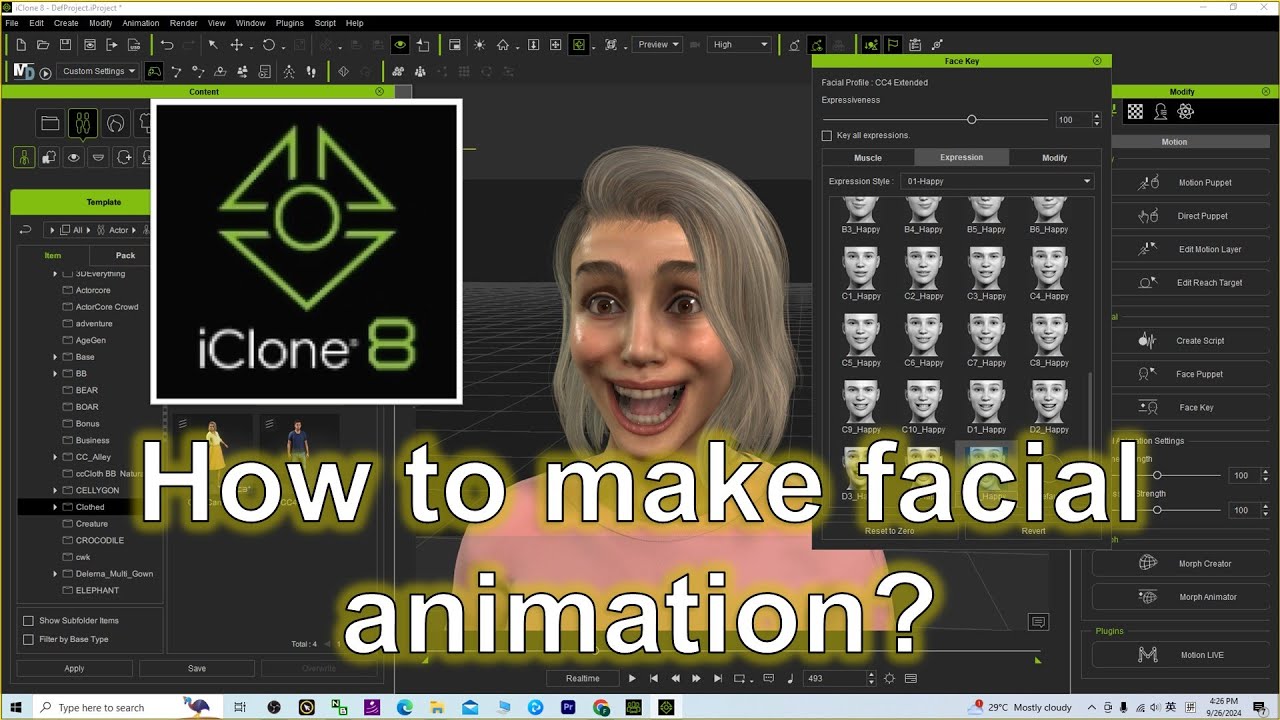Select the Hair category icon in Content

click(116, 124)
